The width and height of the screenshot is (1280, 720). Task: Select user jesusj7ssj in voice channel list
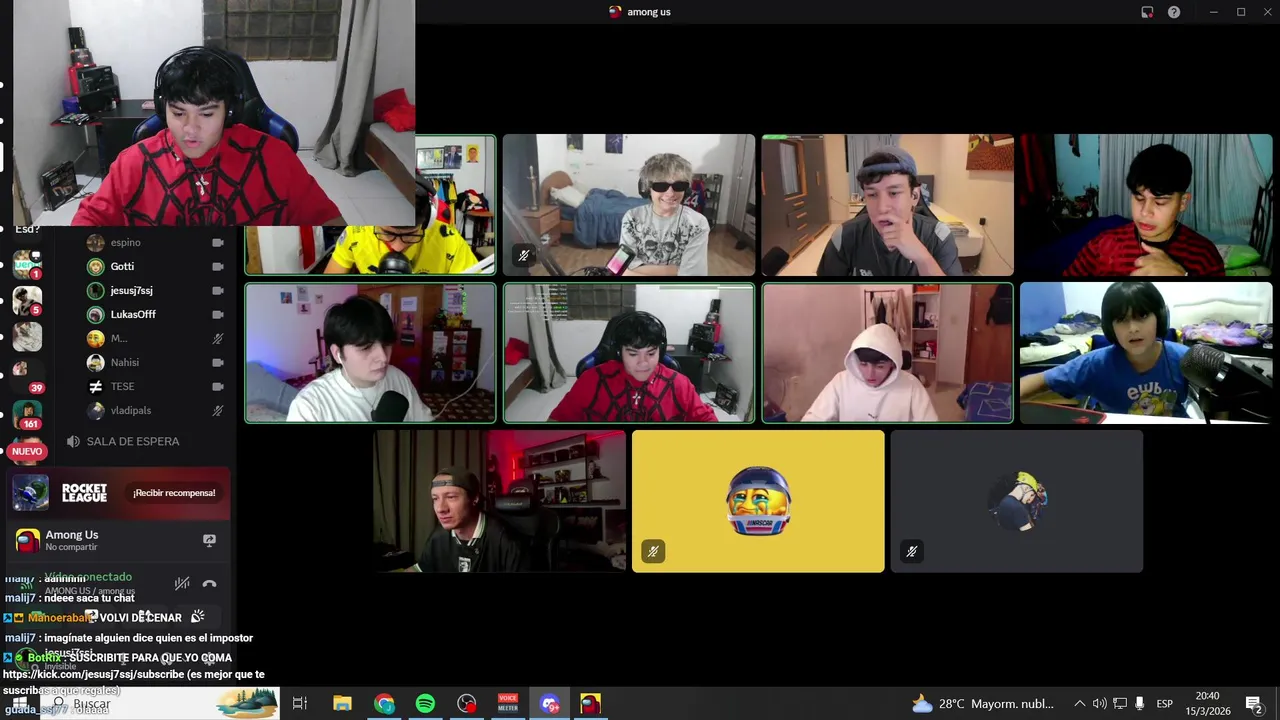[x=131, y=290]
